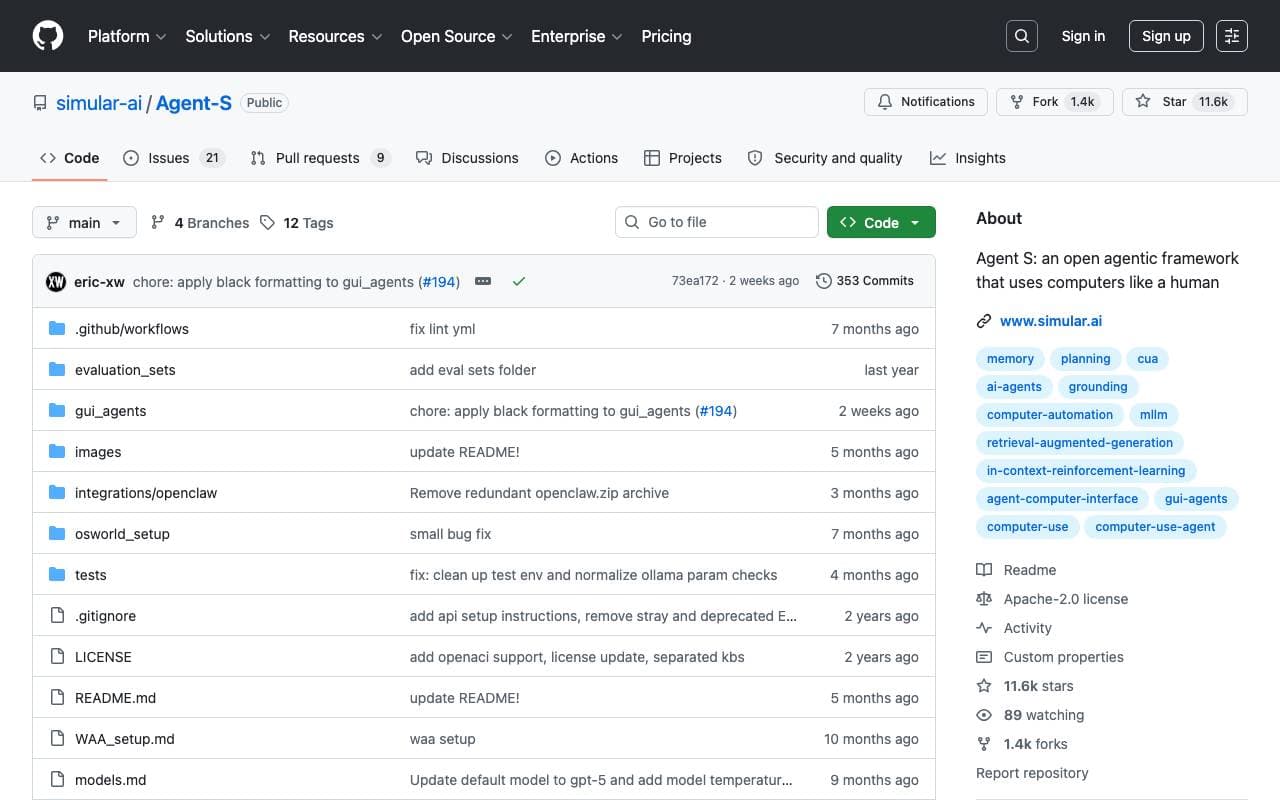Open the Pull requests tab
The image size is (1280, 800).
click(x=319, y=158)
